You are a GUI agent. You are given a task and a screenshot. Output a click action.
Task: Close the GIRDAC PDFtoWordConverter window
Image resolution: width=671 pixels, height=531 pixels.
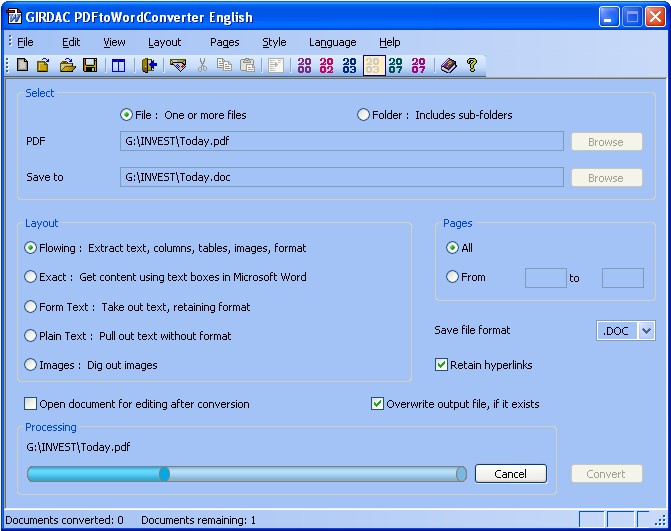click(x=655, y=17)
